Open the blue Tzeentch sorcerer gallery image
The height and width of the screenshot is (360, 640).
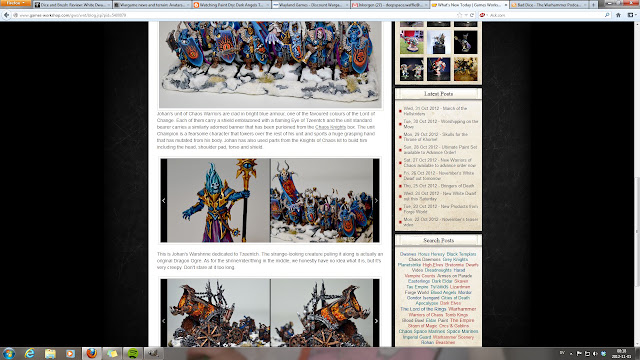219,200
